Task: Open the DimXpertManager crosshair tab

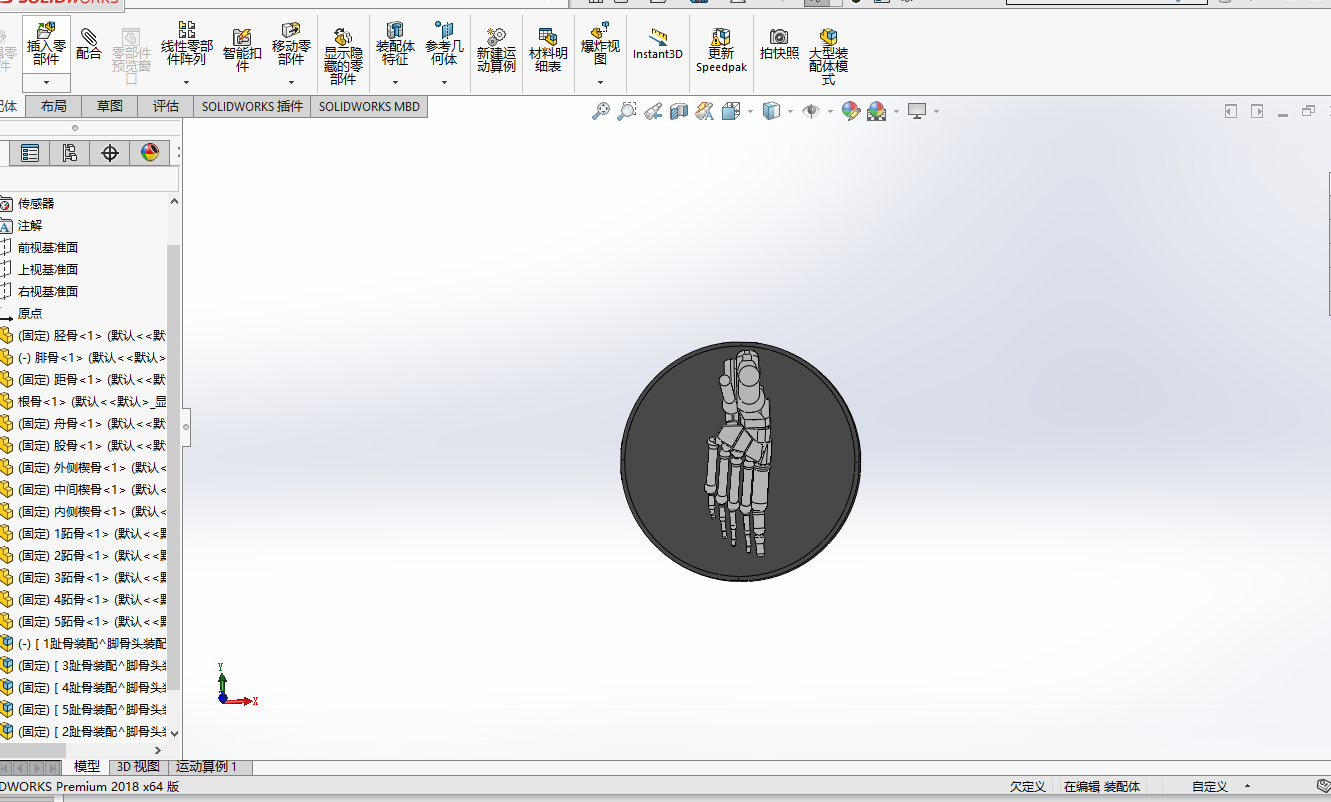Action: (x=110, y=153)
